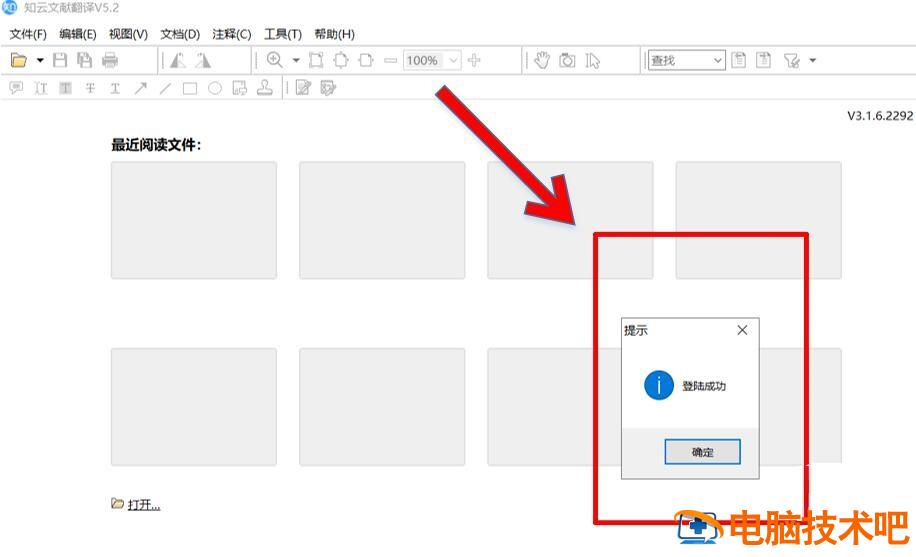Open the 文档(D) menu

pyautogui.click(x=180, y=34)
